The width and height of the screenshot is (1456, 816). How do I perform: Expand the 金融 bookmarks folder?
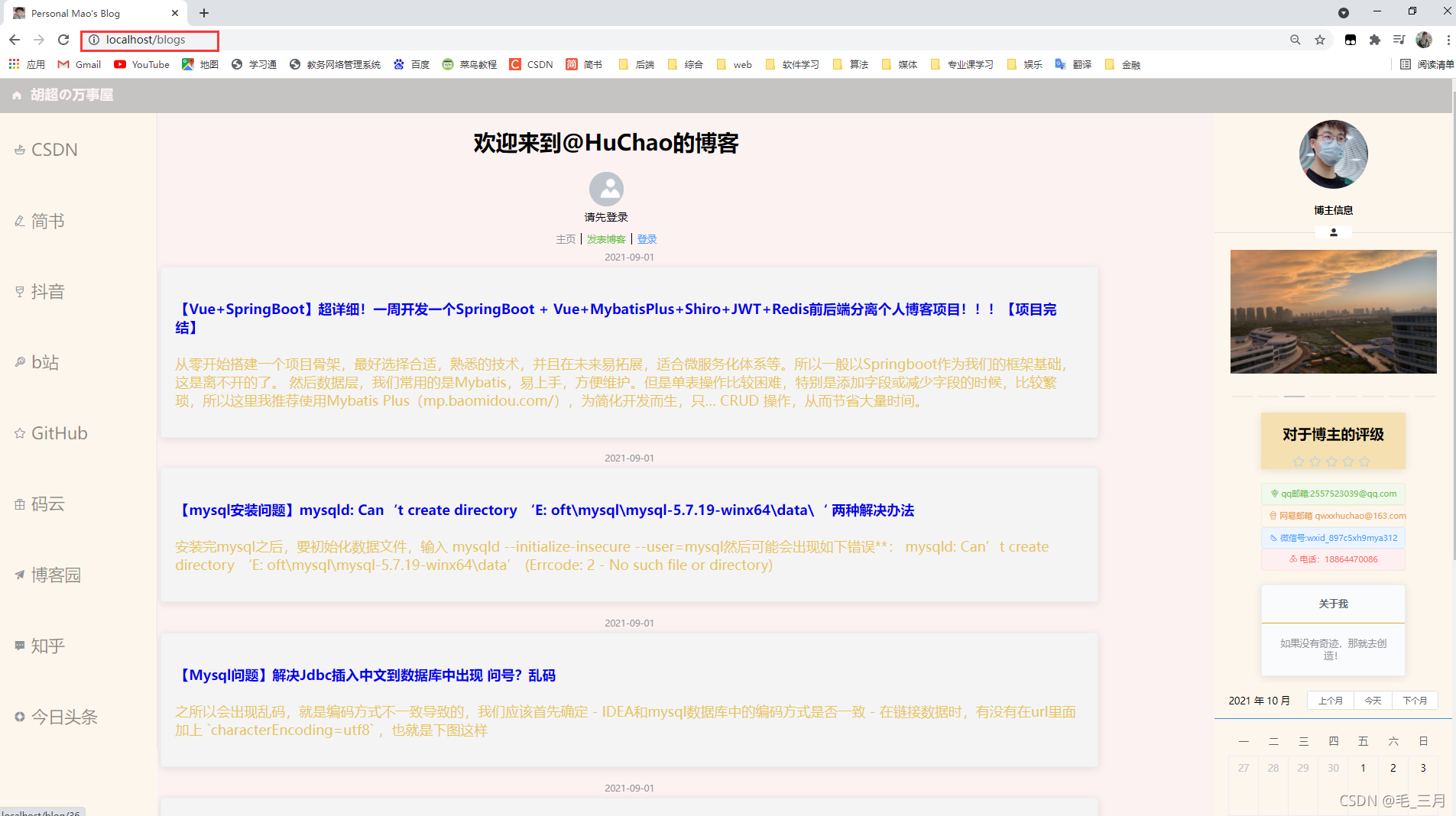pyautogui.click(x=1122, y=64)
